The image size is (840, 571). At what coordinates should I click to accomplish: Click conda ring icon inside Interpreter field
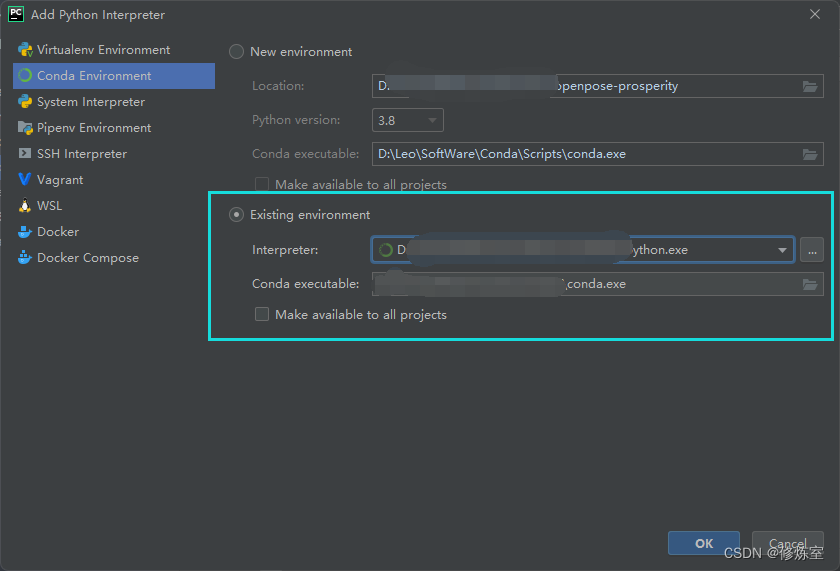(386, 250)
